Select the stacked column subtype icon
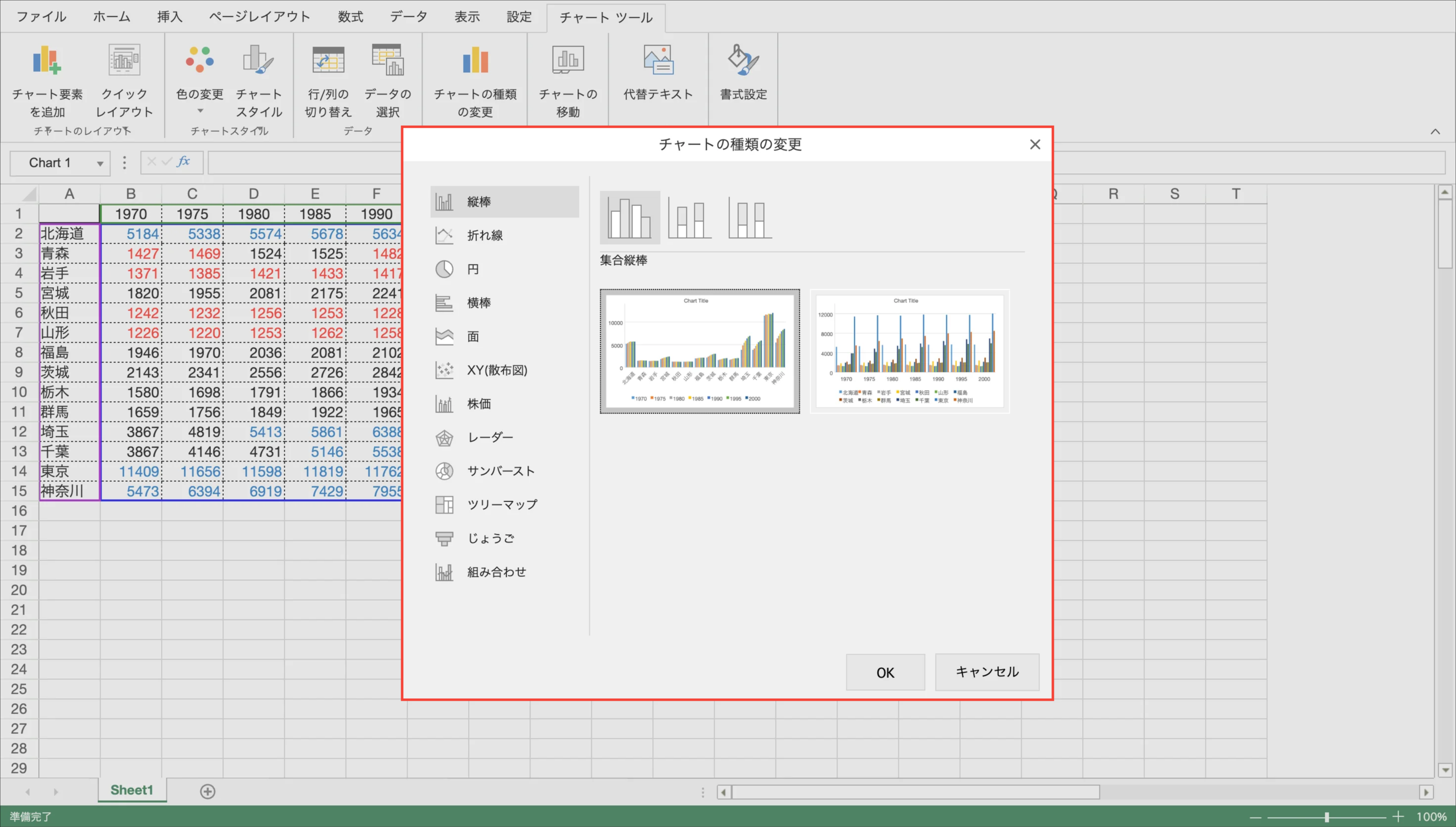 point(689,217)
